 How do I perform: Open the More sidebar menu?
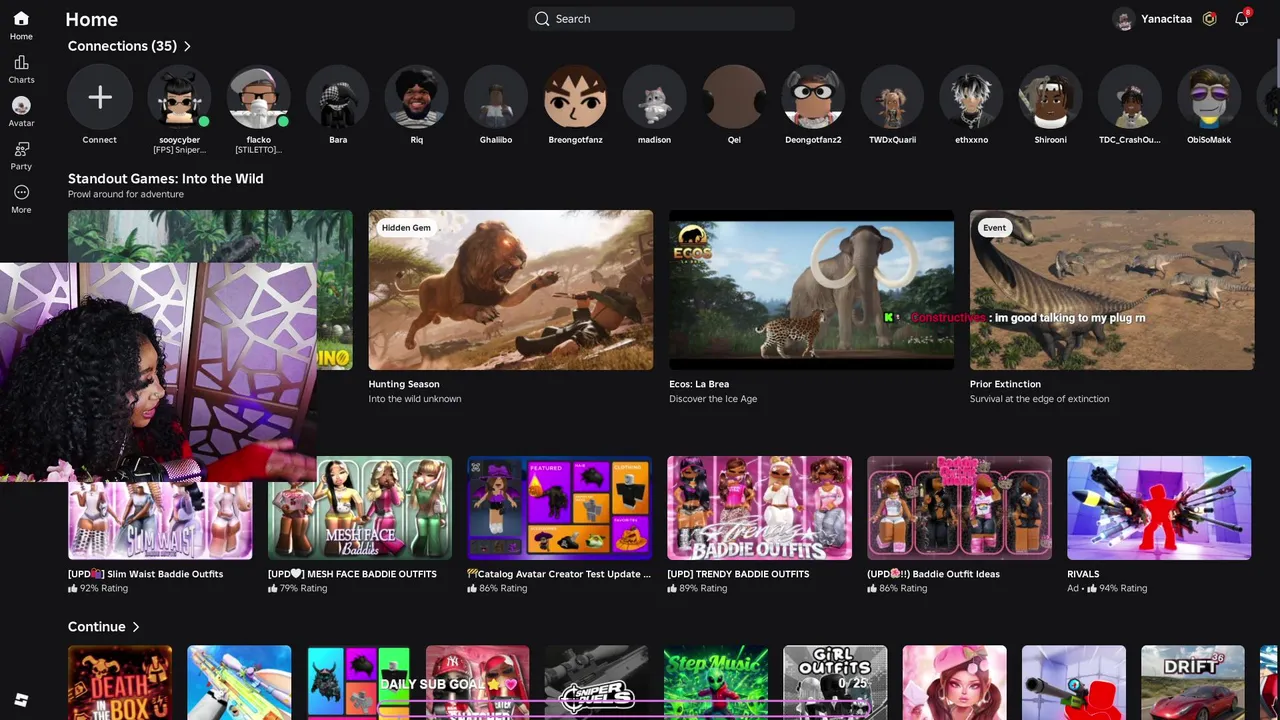coord(21,199)
